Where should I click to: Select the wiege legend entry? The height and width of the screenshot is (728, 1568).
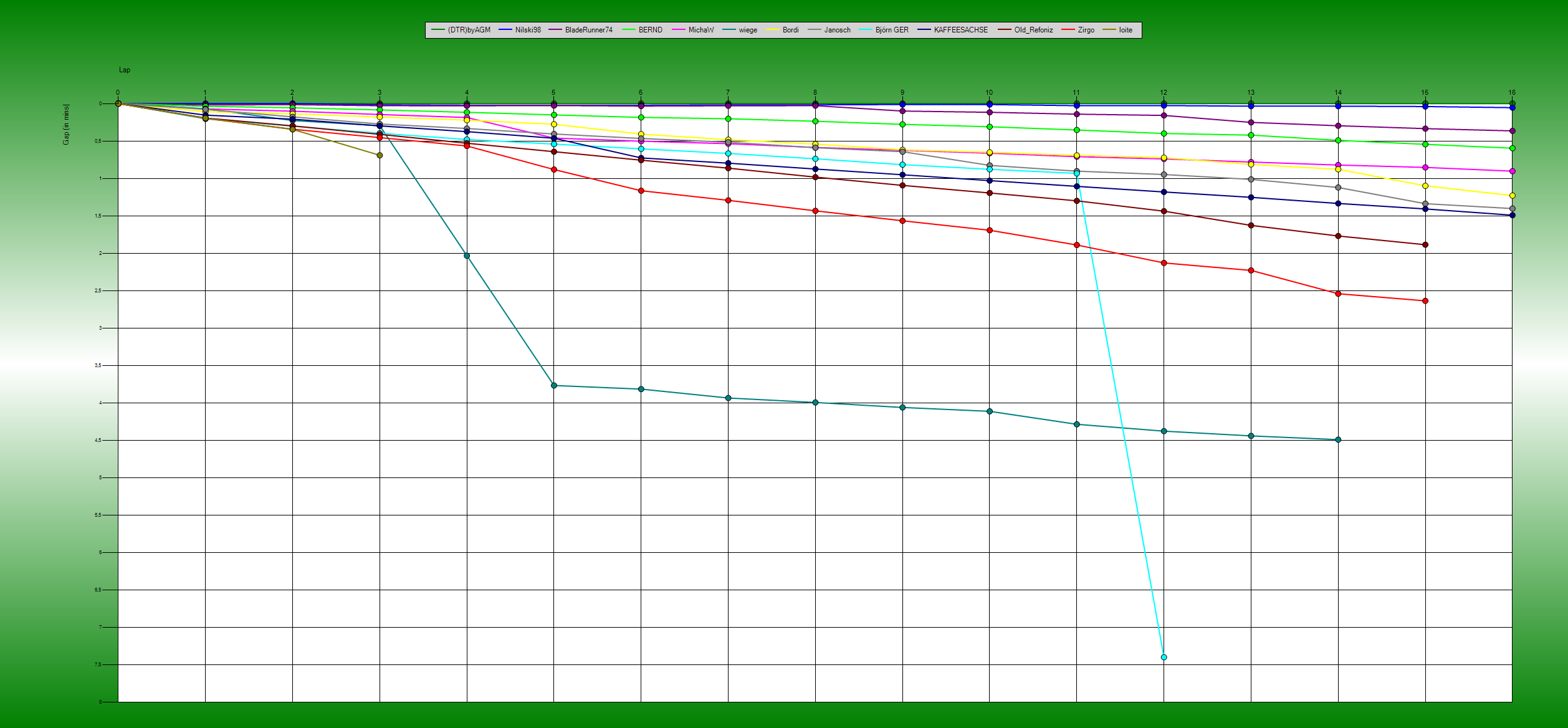click(740, 30)
